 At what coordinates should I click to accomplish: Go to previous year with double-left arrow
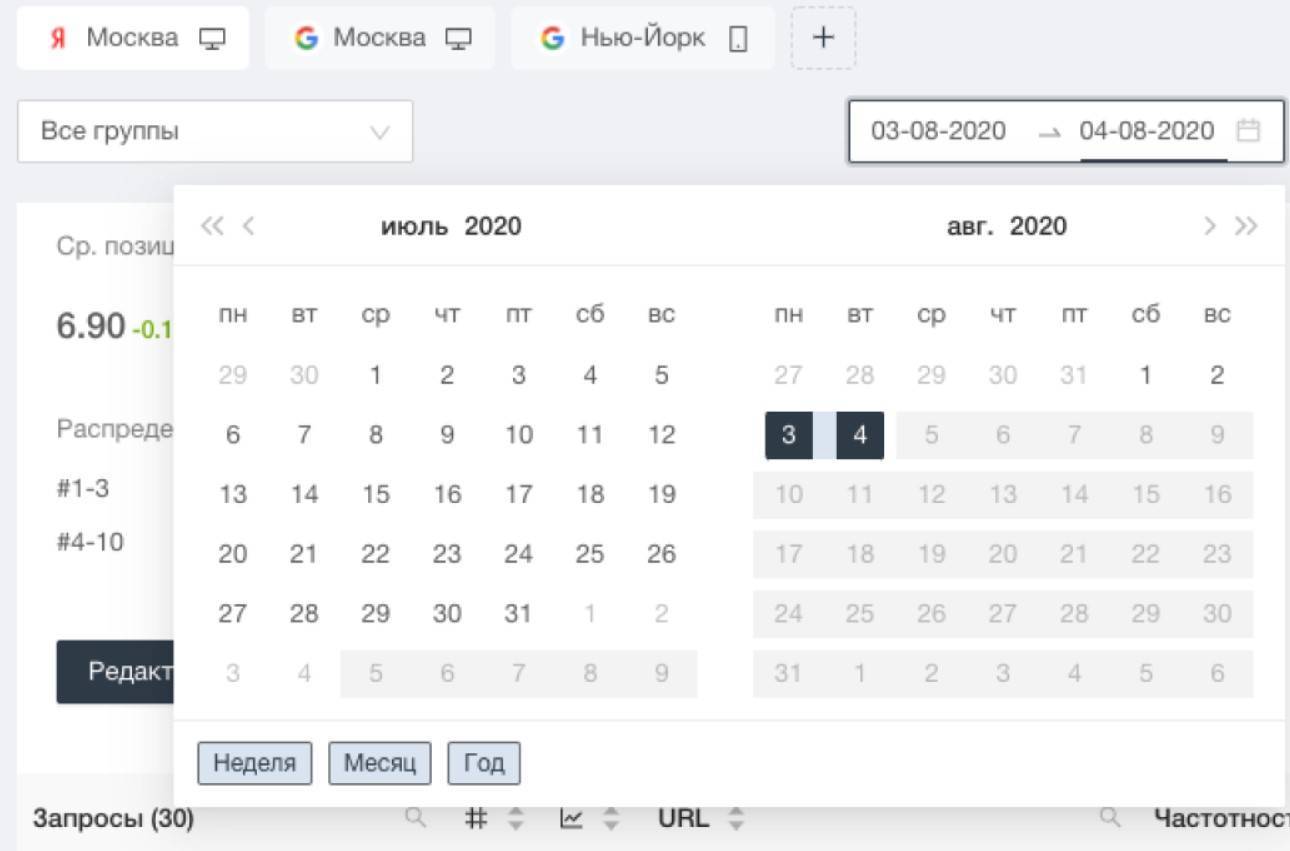[211, 226]
